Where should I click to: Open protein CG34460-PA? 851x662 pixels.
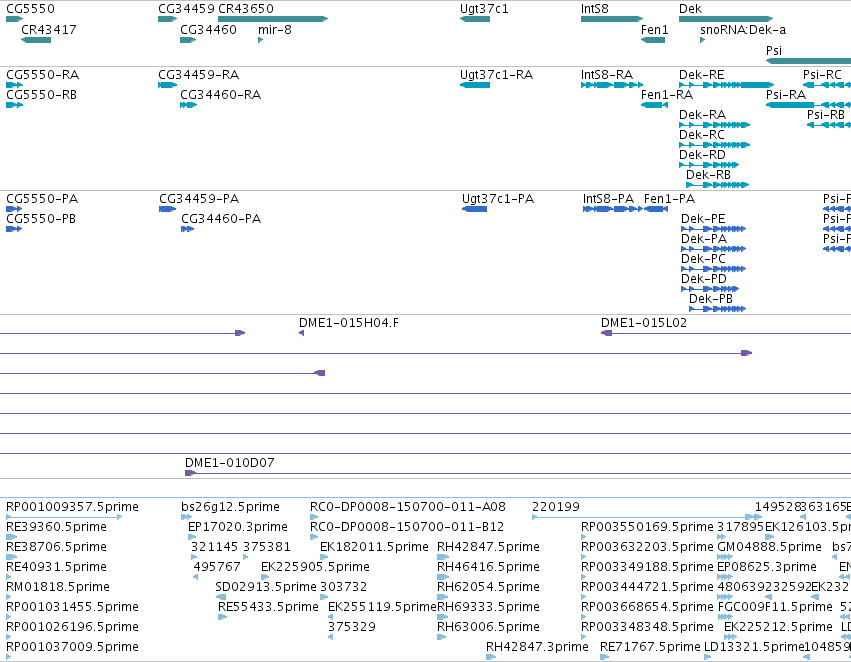pos(188,229)
